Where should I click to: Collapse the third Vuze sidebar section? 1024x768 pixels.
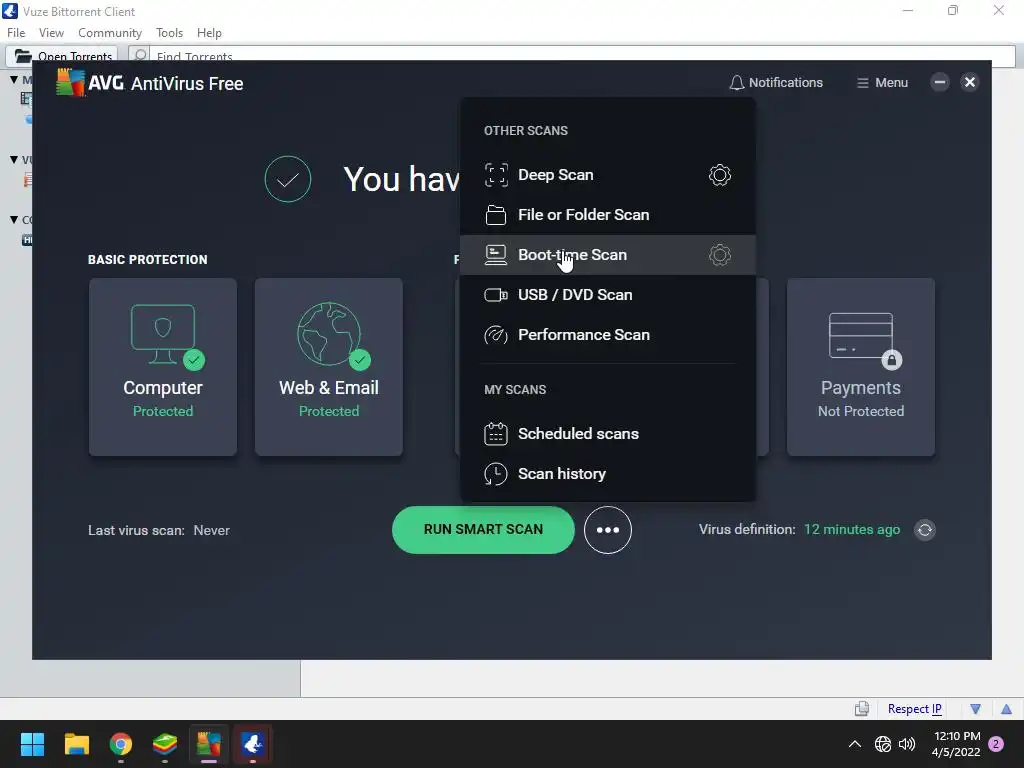(x=14, y=219)
